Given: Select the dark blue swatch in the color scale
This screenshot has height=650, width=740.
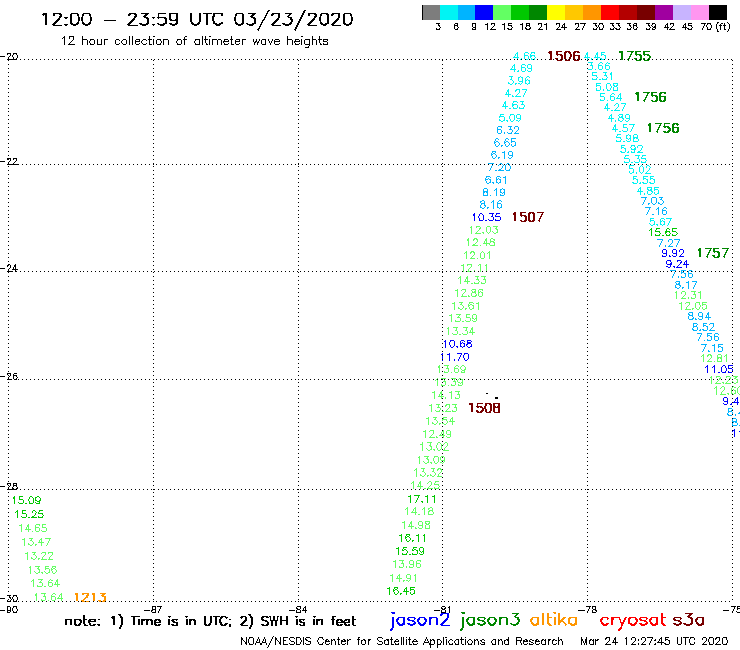Looking at the screenshot, I should (x=484, y=12).
